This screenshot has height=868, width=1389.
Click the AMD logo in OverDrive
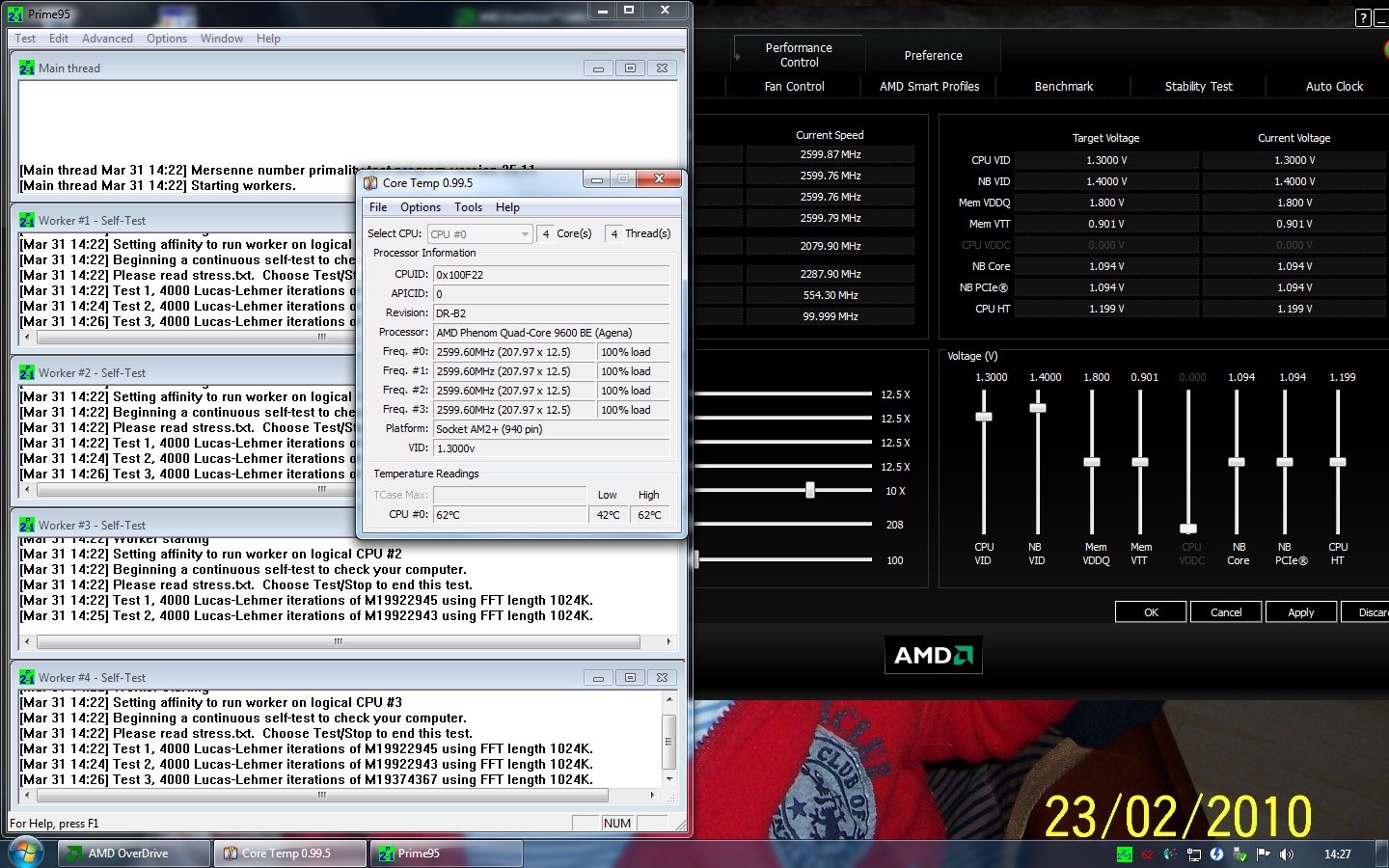coord(934,656)
